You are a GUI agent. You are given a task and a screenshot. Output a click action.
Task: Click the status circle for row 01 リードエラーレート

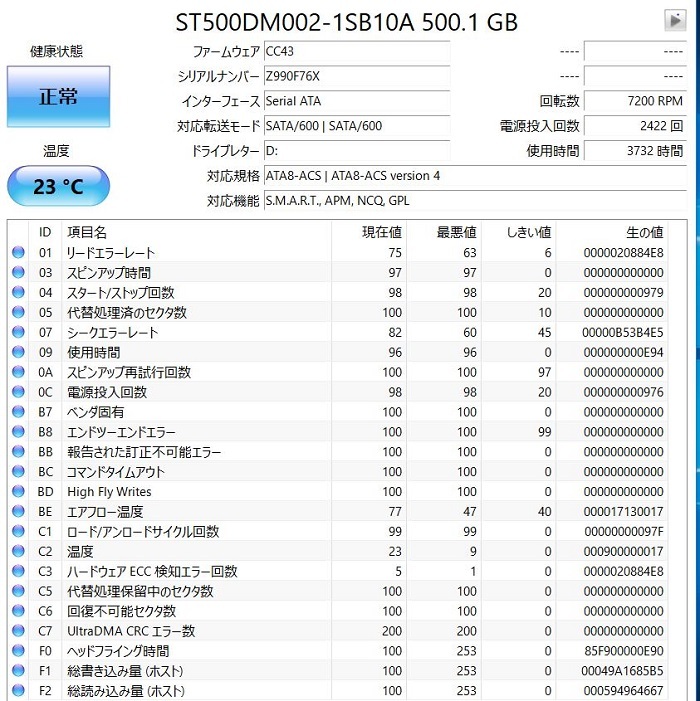(x=18, y=253)
